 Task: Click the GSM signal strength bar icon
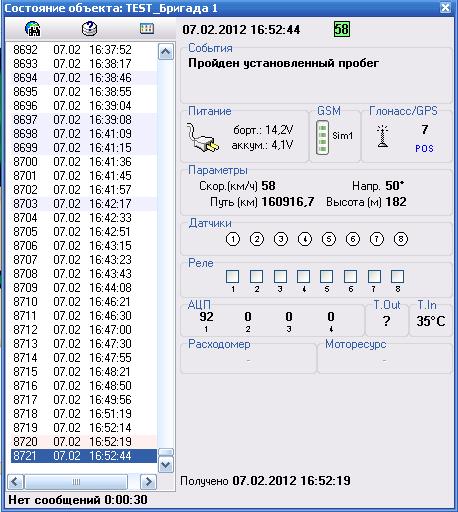tap(322, 137)
